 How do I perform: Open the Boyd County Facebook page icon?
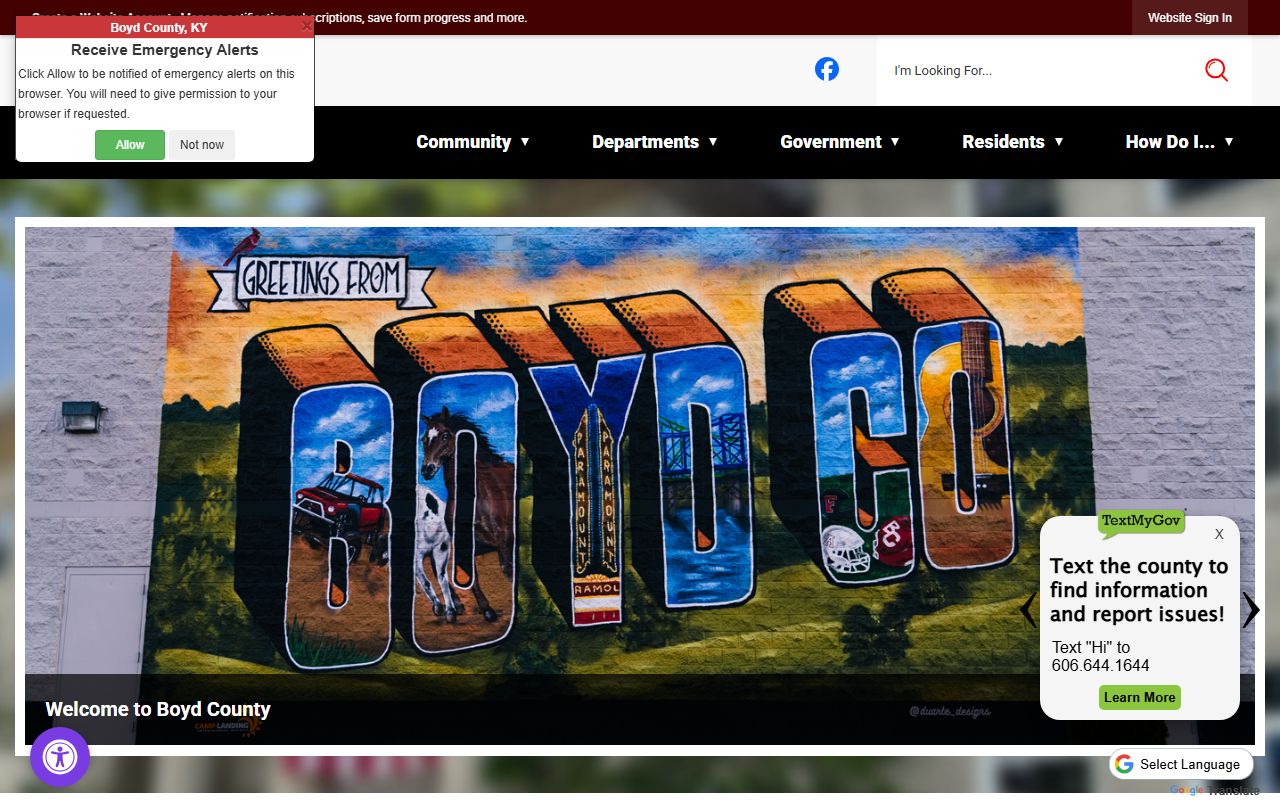click(826, 69)
